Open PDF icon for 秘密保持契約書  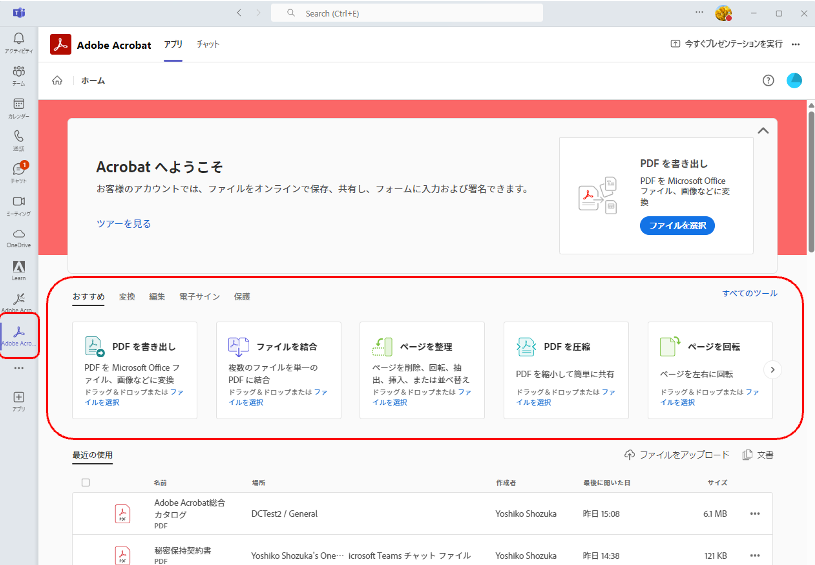(x=123, y=555)
